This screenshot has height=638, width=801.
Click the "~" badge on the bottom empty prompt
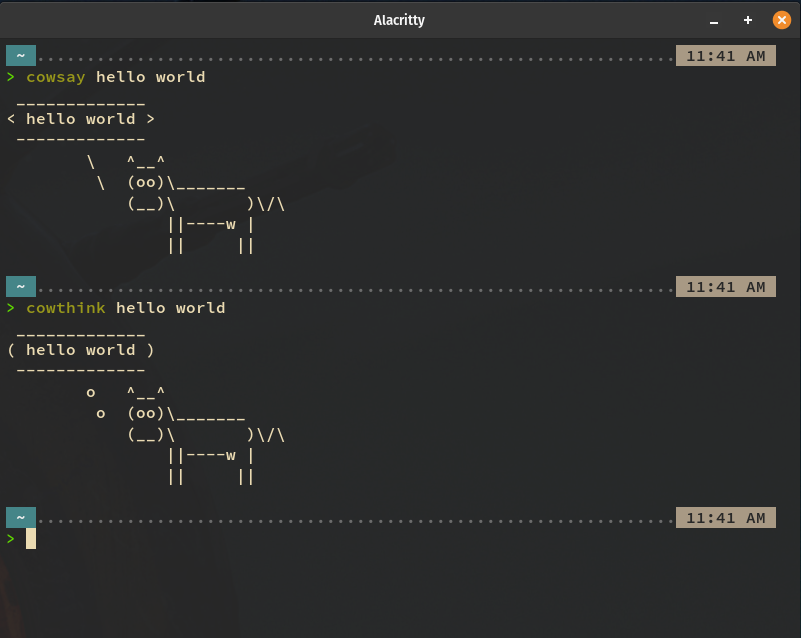click(x=20, y=517)
